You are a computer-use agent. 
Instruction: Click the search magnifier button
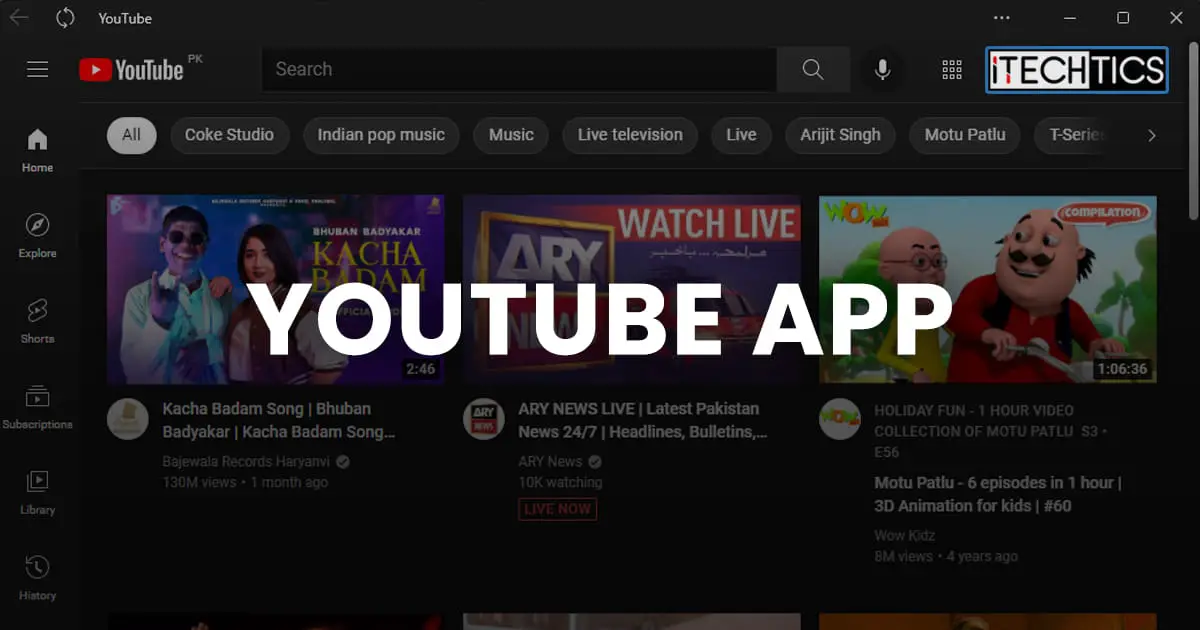pyautogui.click(x=813, y=69)
